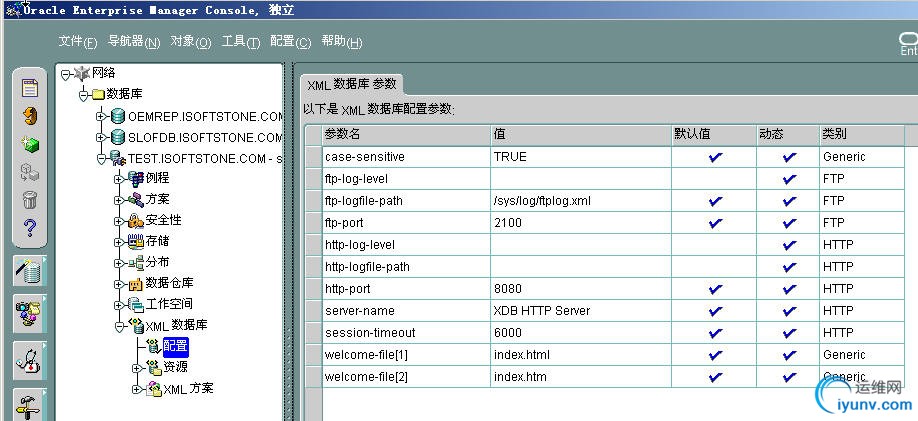918x421 pixels.
Task: Open help with the question mark icon
Action: [x=29, y=227]
